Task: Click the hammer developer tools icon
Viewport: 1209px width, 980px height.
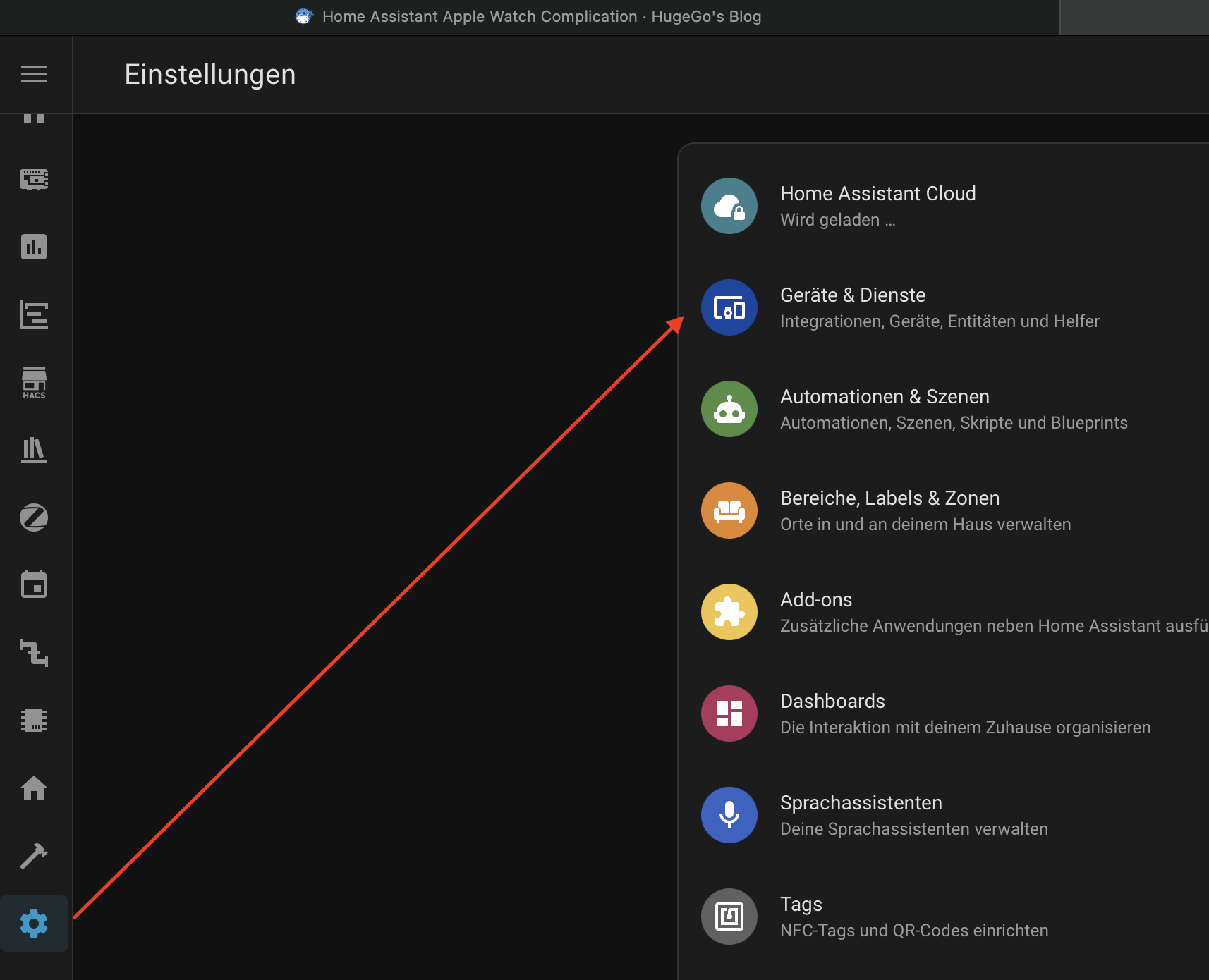Action: coord(34,856)
